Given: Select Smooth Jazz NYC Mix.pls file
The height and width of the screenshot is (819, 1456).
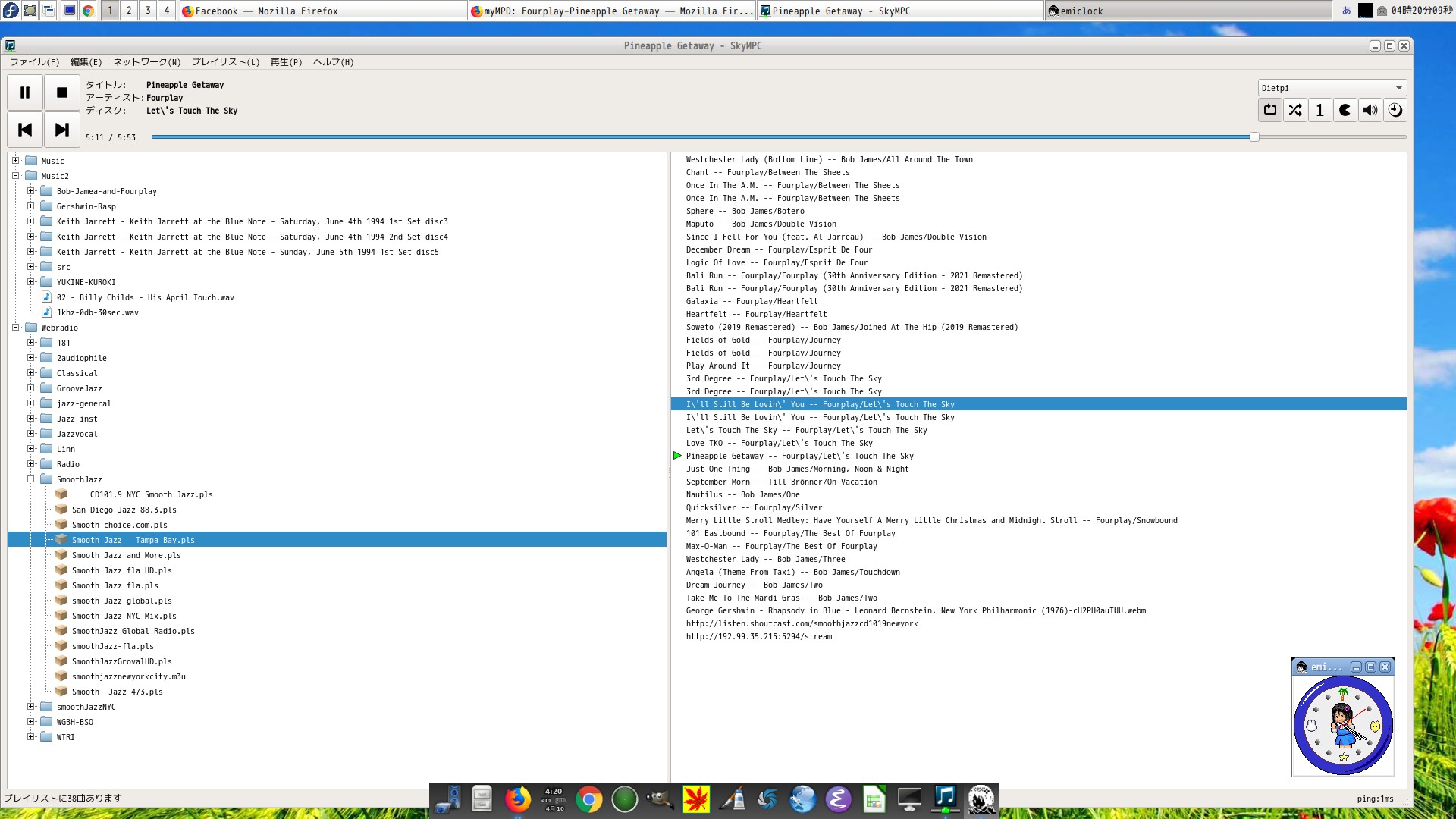Looking at the screenshot, I should tap(124, 616).
